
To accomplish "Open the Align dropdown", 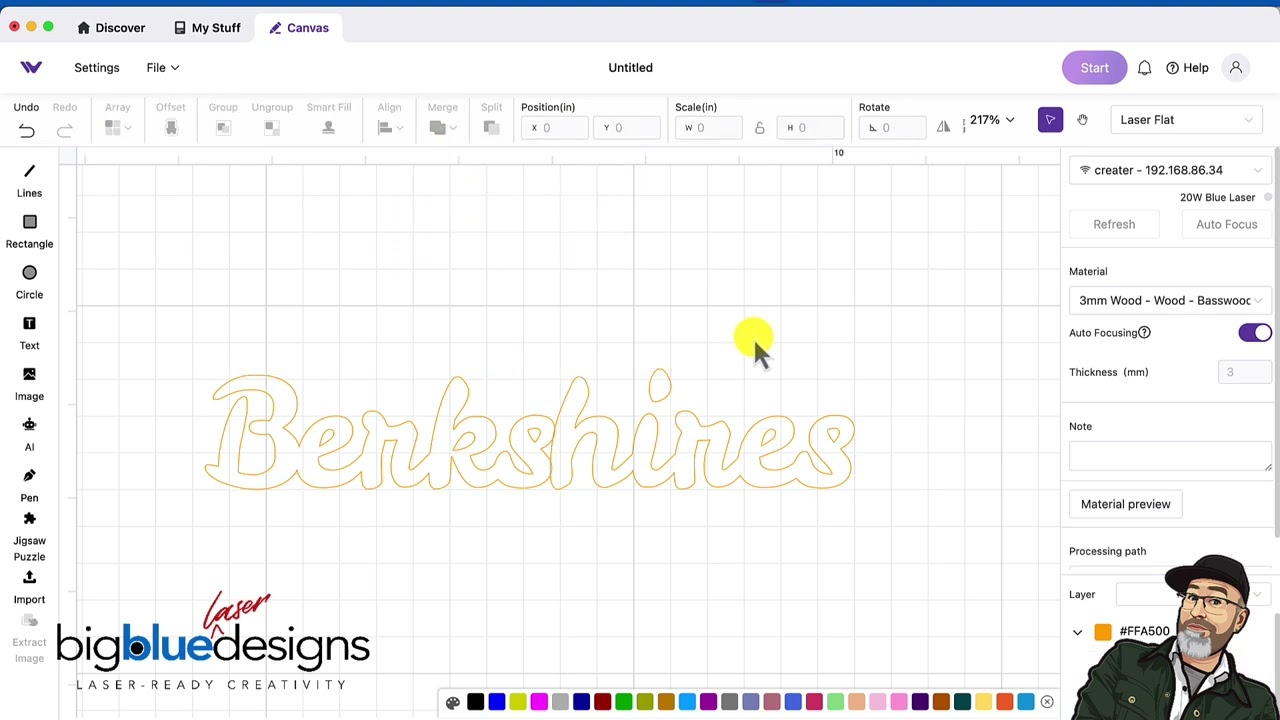I will (x=390, y=128).
